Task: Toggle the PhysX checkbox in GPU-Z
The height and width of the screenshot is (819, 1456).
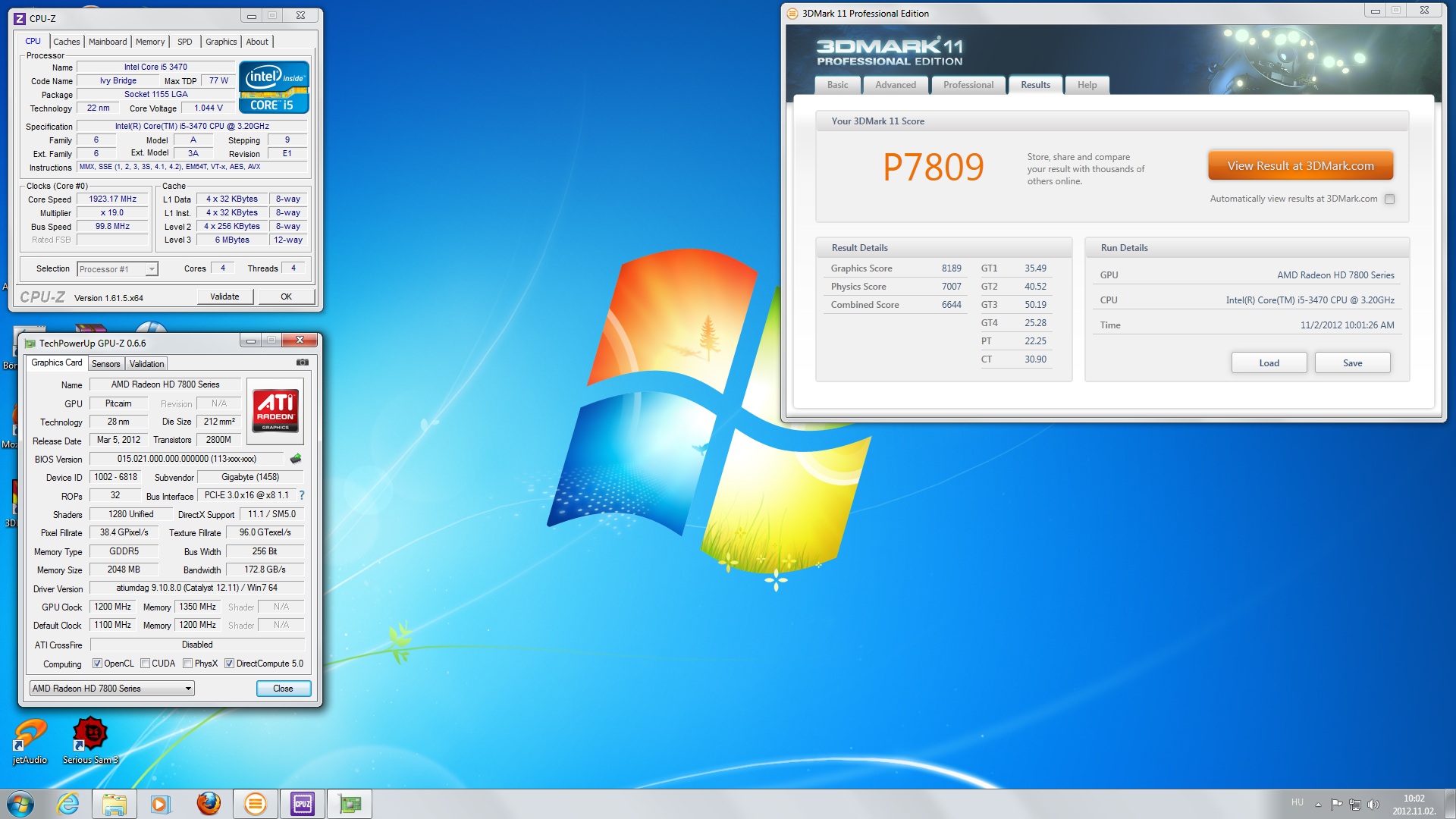Action: pyautogui.click(x=187, y=664)
